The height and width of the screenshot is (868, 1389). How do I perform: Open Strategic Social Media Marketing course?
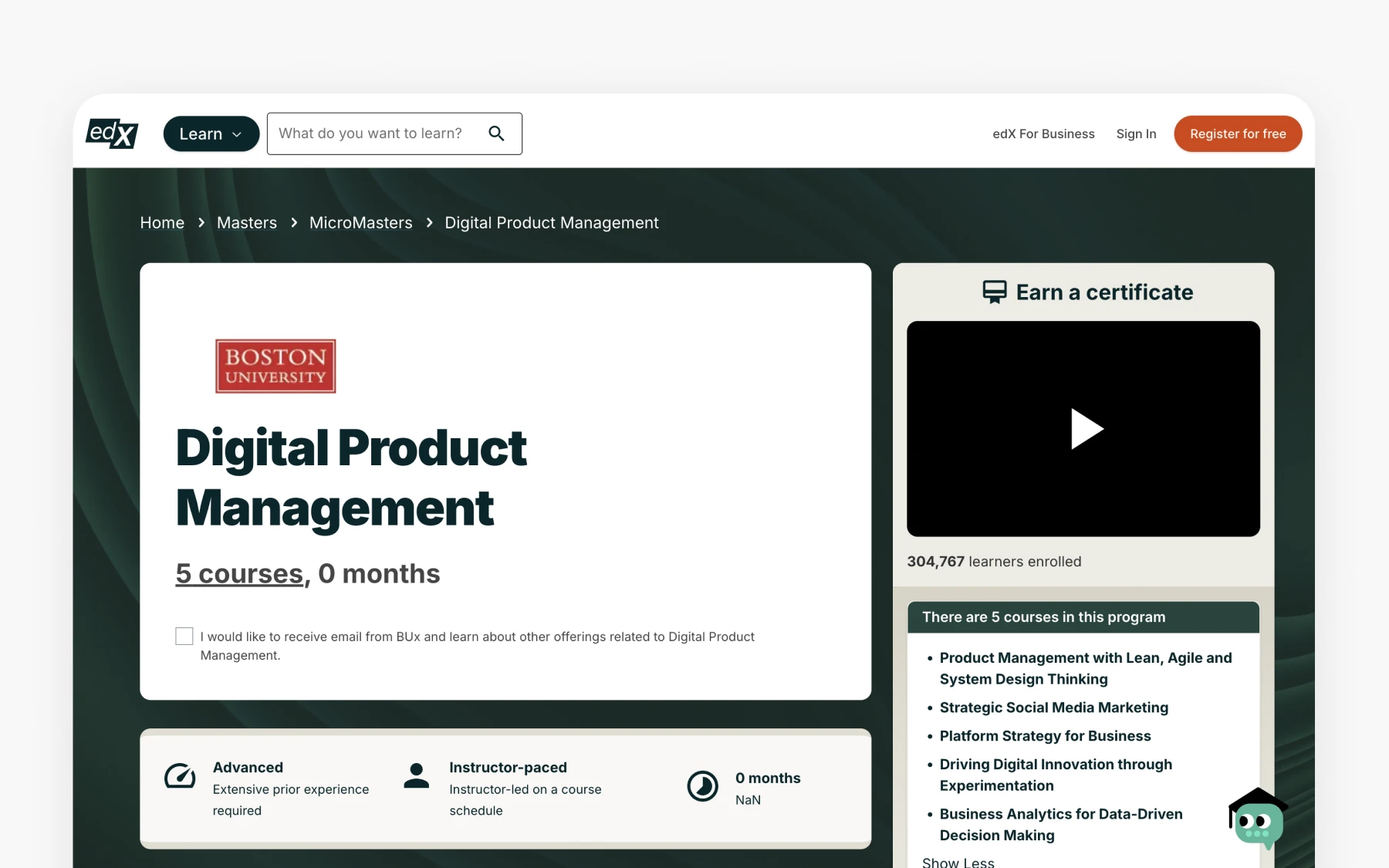click(x=1053, y=708)
